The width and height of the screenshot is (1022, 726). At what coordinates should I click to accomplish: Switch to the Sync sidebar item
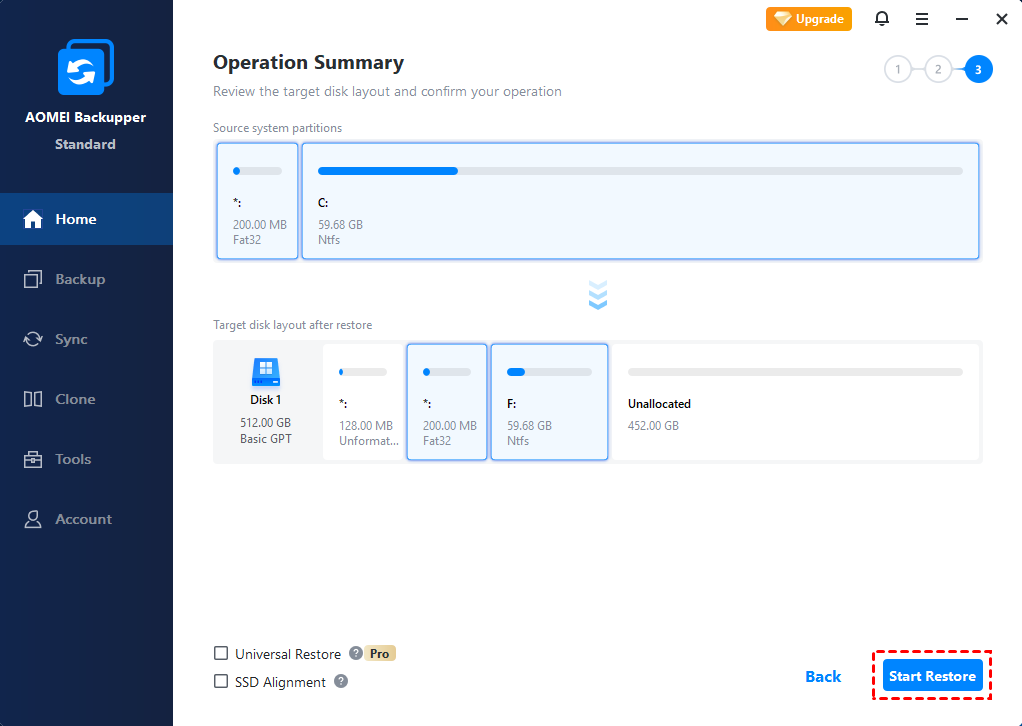71,339
